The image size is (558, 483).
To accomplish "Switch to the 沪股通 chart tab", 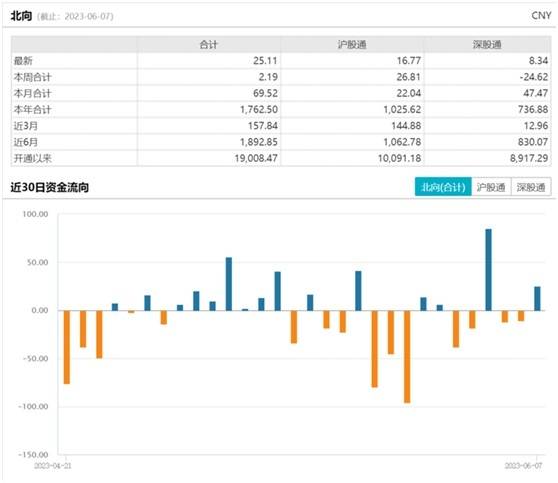I will [x=491, y=187].
